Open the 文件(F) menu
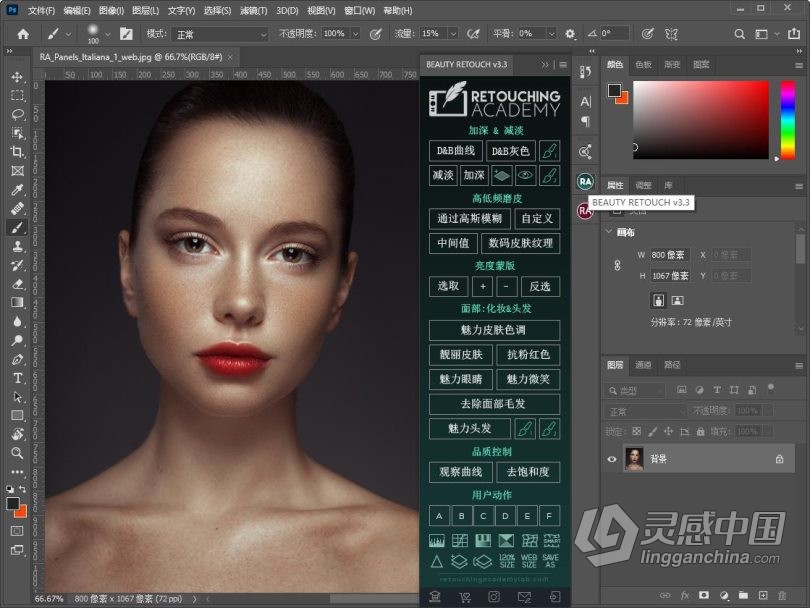The width and height of the screenshot is (810, 608). pos(41,10)
